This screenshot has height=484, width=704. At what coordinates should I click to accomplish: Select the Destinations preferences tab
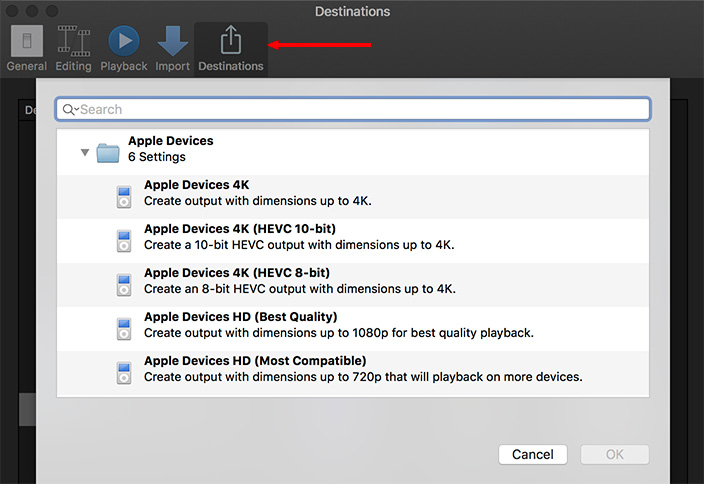coord(231,48)
